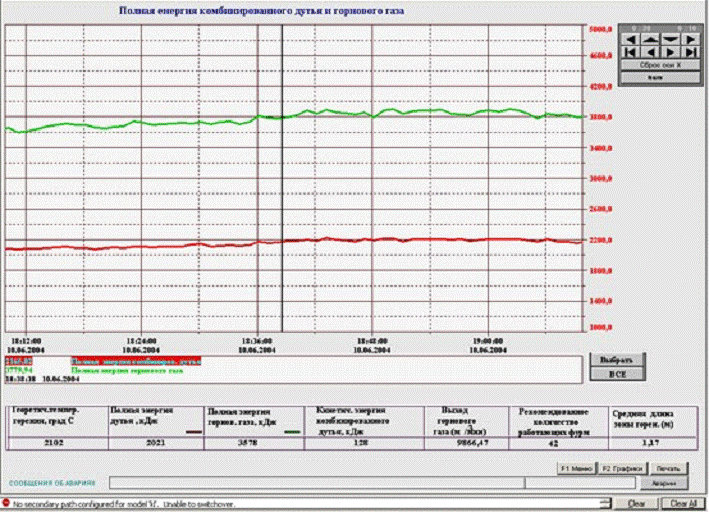Click the Y-axis label 5000,0
This screenshot has width=709, height=512.
[601, 29]
